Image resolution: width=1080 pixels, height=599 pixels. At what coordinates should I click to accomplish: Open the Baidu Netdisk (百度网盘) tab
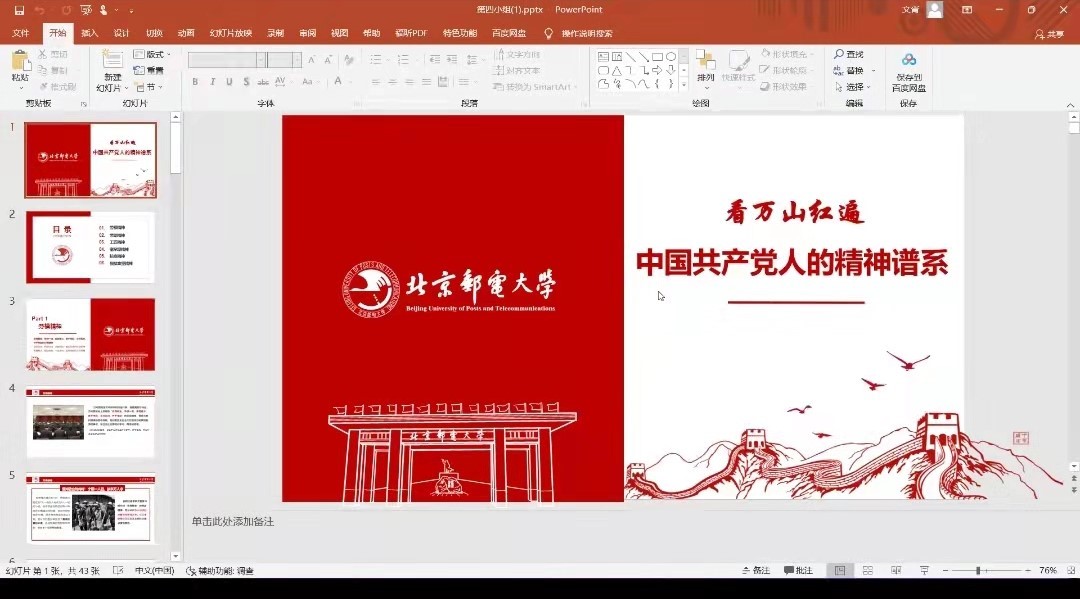509,33
